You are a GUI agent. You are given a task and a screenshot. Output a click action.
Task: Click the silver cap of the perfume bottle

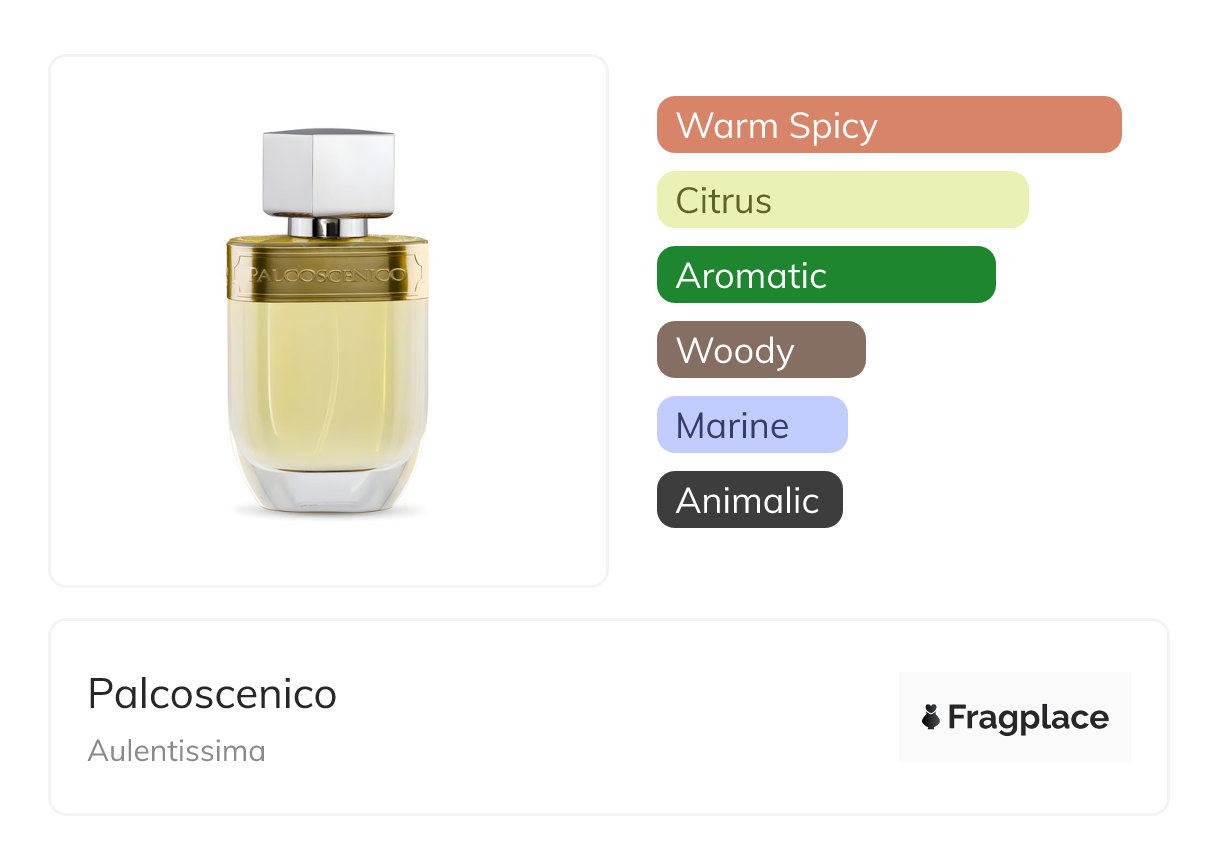tap(328, 172)
